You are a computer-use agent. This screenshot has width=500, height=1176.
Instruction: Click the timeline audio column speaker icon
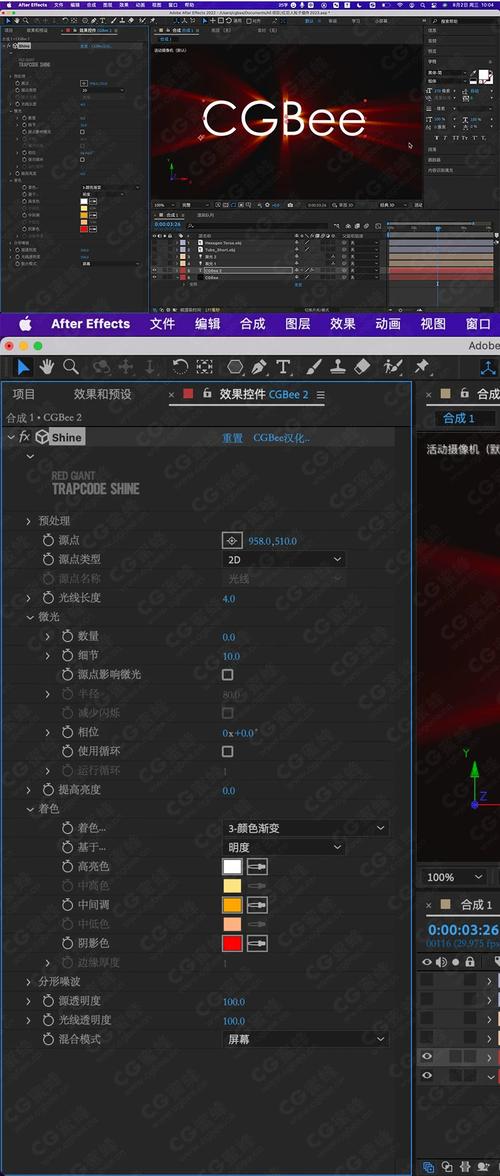(x=441, y=962)
